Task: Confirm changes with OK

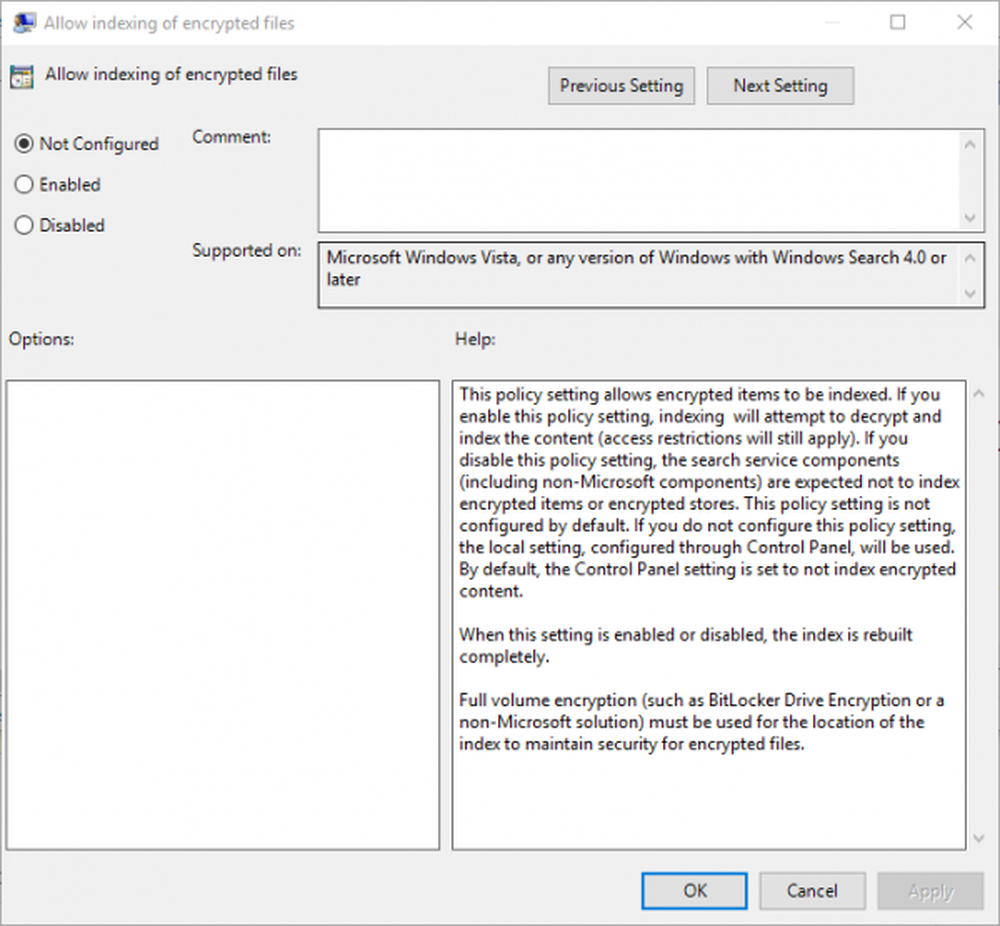Action: [x=694, y=891]
